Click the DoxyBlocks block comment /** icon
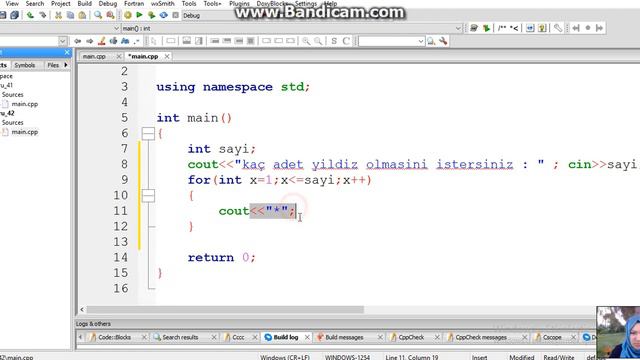 502,28
